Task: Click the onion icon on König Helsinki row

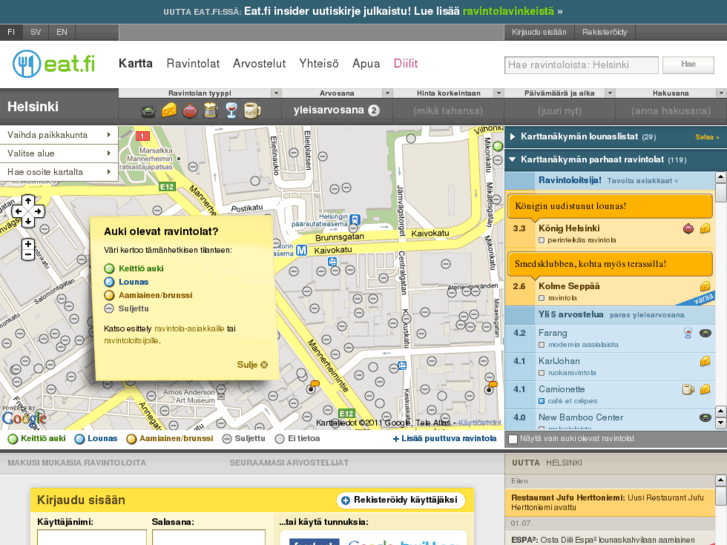Action: click(689, 229)
